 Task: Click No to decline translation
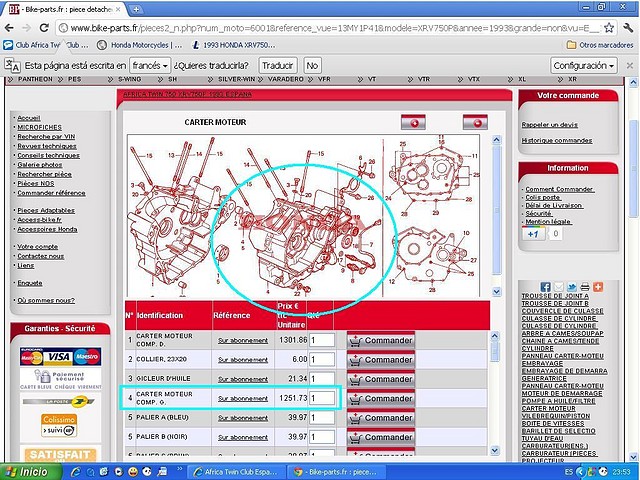click(312, 65)
